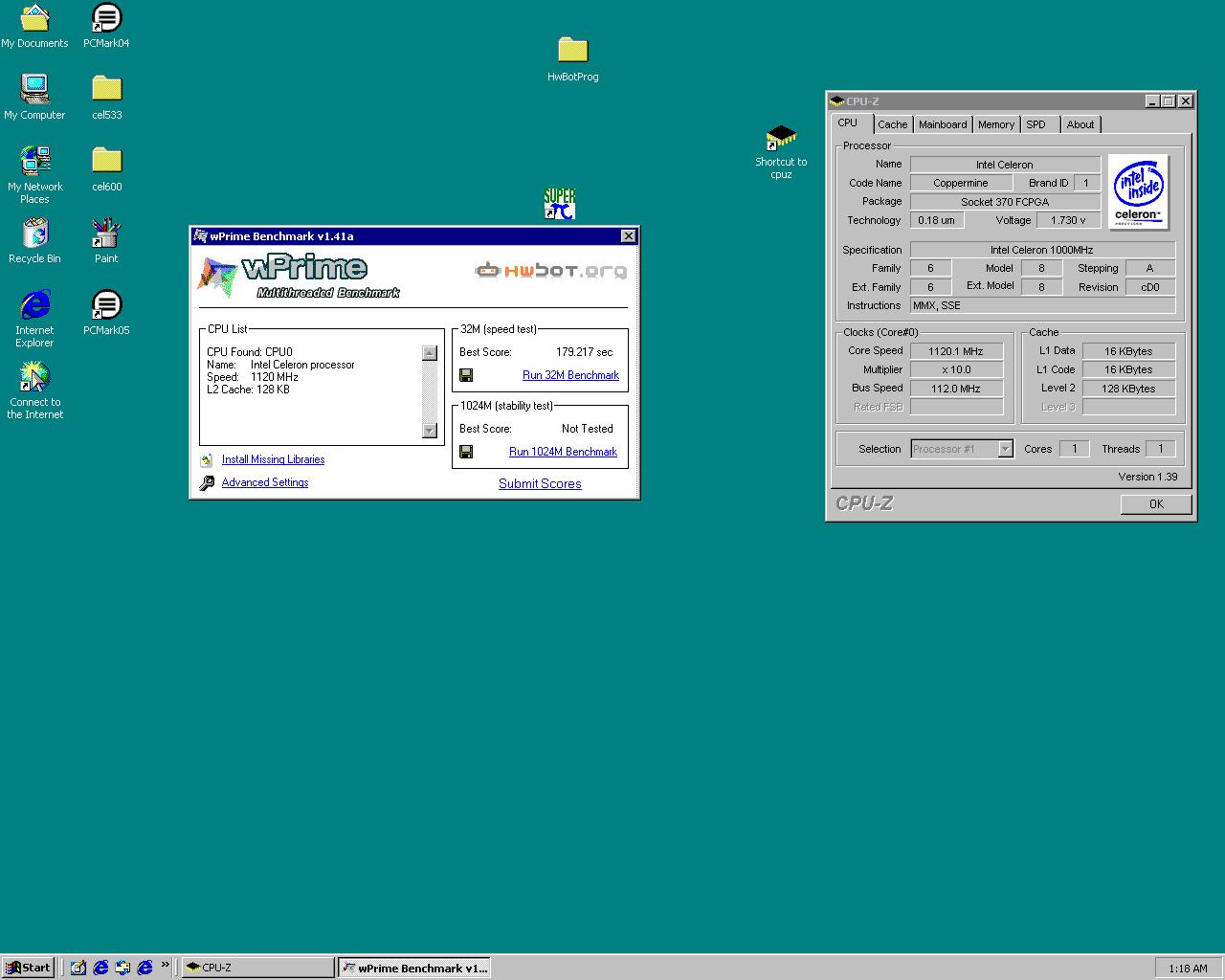Select the HwBotProg folder
Viewport: 1225px width, 980px height.
click(x=572, y=58)
